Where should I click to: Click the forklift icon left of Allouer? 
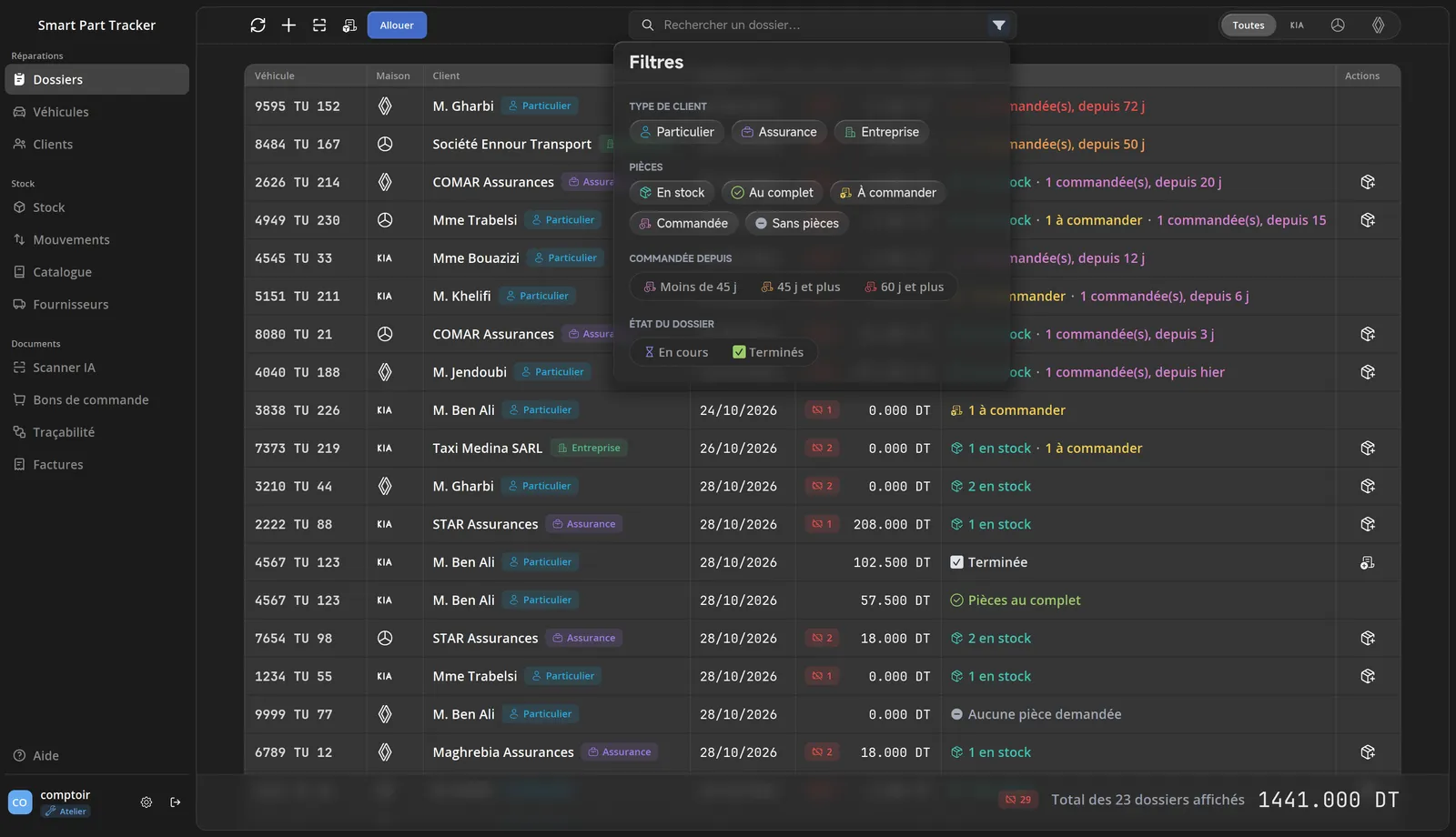(x=349, y=25)
